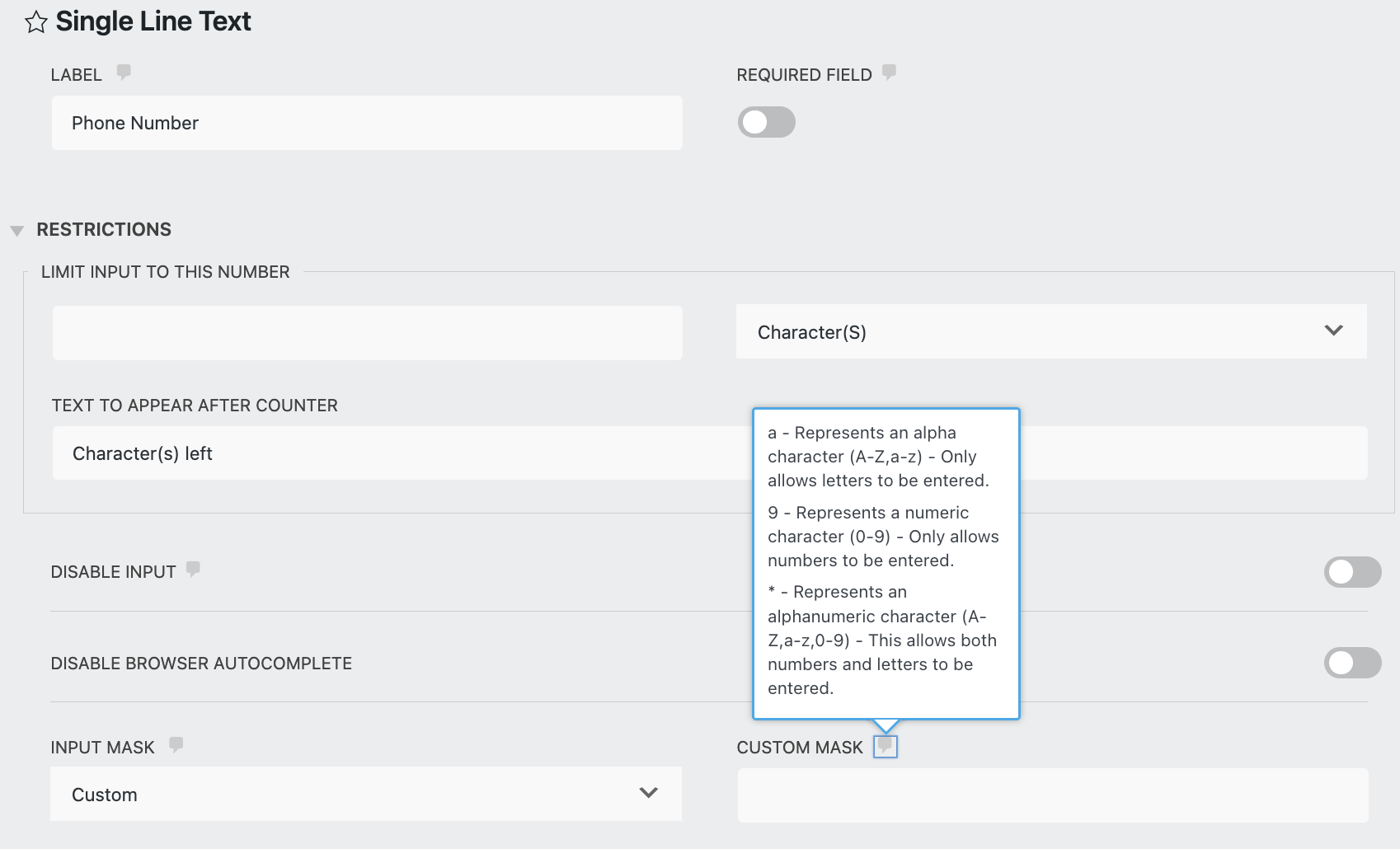Click the limit input number field
Image resolution: width=1400 pixels, height=849 pixels.
(367, 333)
